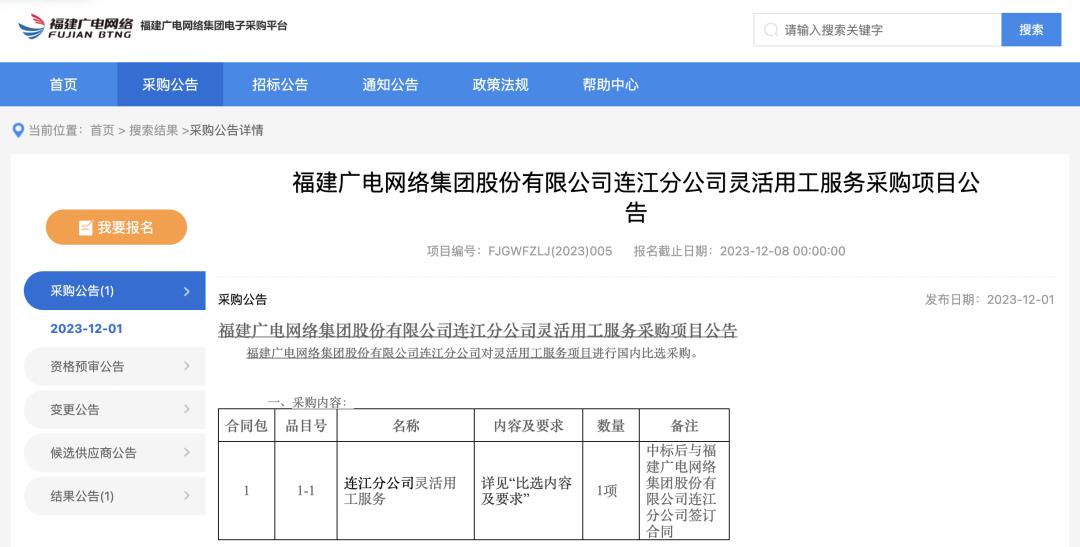The height and width of the screenshot is (547, 1080).
Task: Click the blue 搜索 button
Action: (1031, 30)
